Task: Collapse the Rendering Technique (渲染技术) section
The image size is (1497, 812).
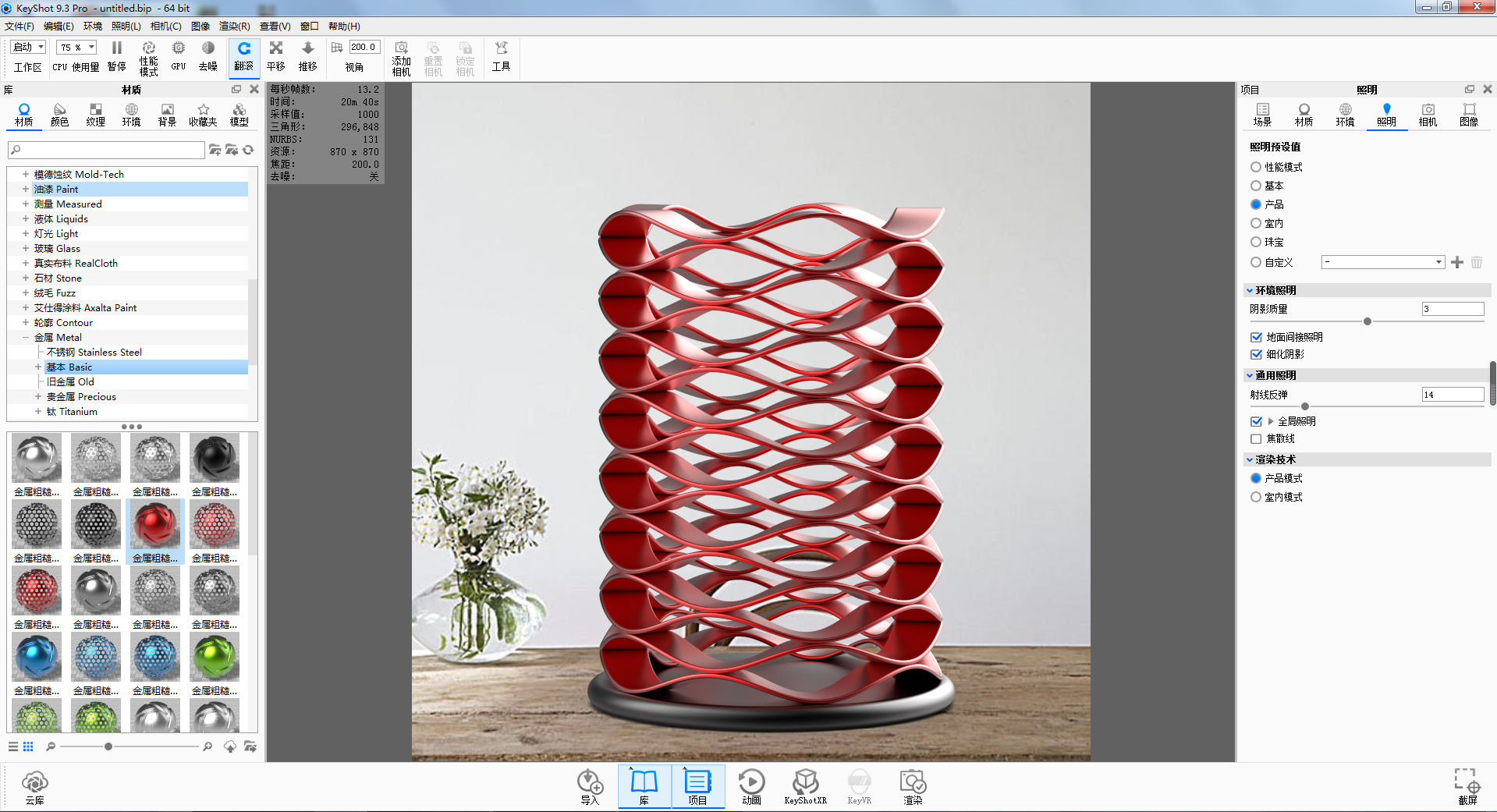Action: click(1250, 459)
